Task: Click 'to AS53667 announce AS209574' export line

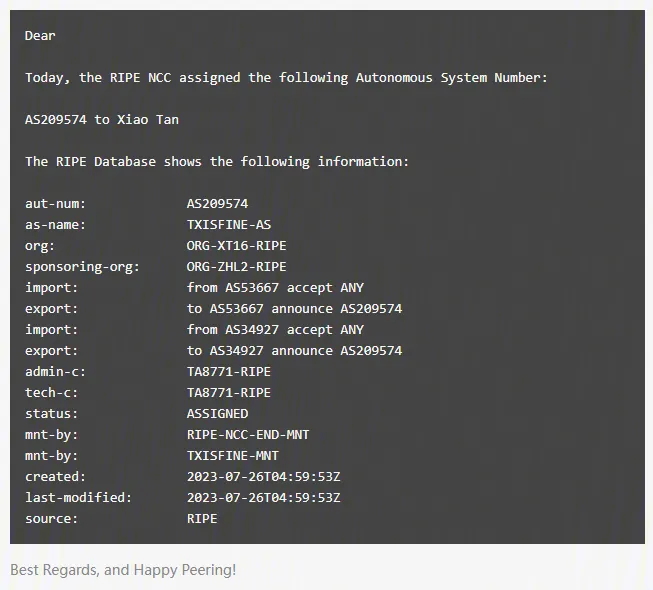Action: pos(294,309)
